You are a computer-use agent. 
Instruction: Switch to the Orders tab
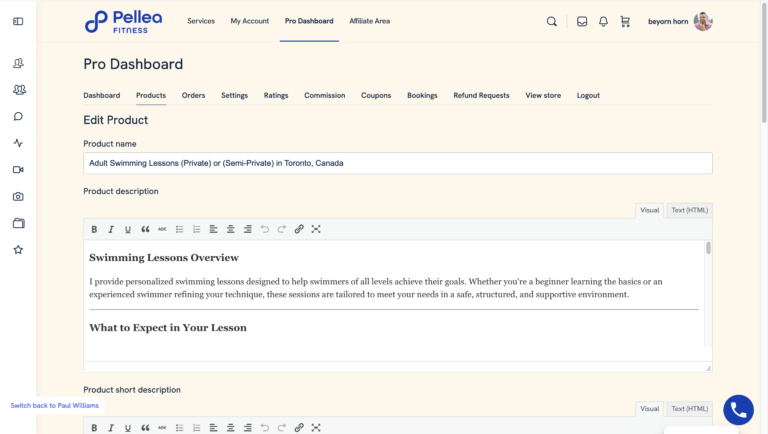[x=193, y=96]
